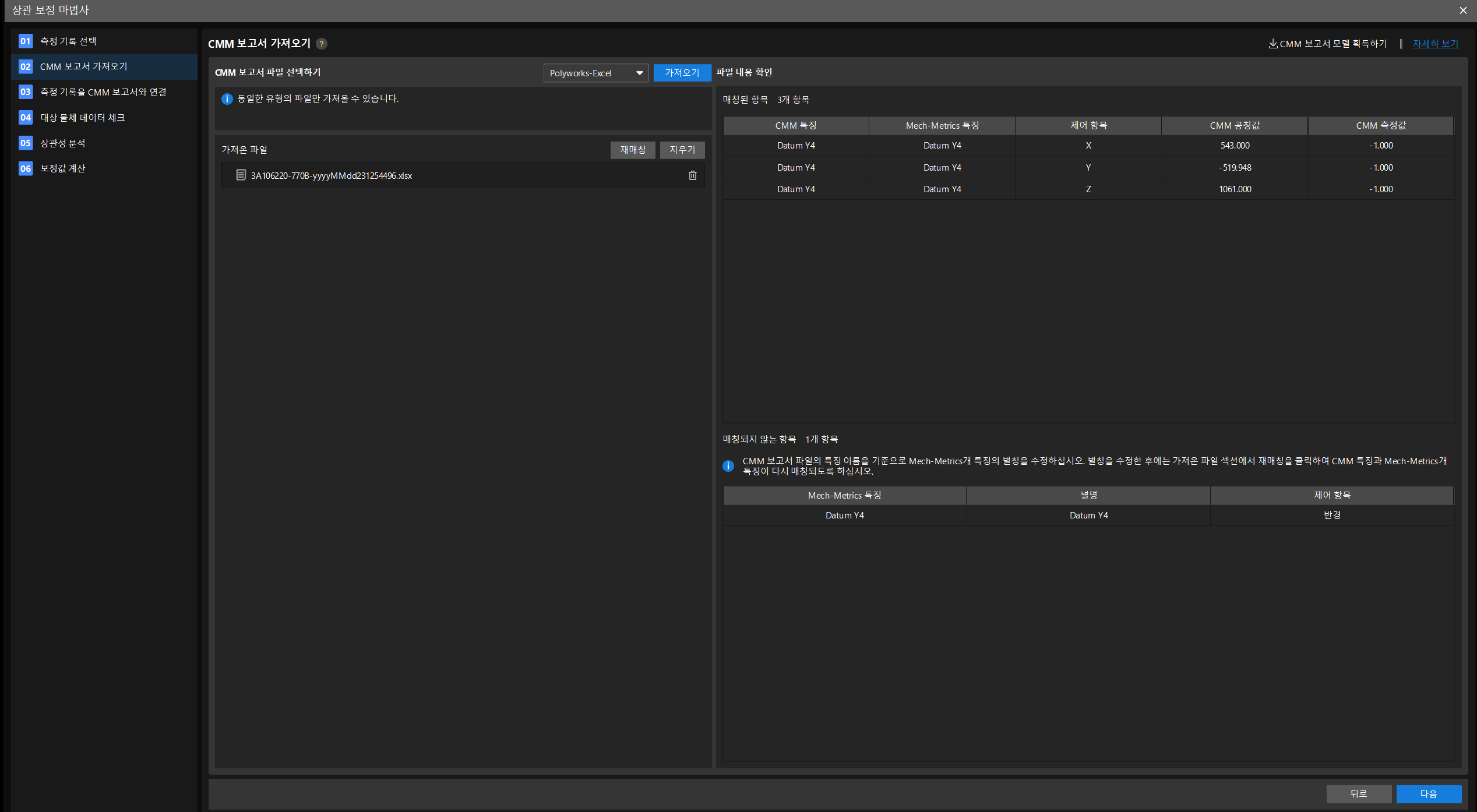
Task: Click the 매칭되지 않는 항목 label
Action: [759, 439]
